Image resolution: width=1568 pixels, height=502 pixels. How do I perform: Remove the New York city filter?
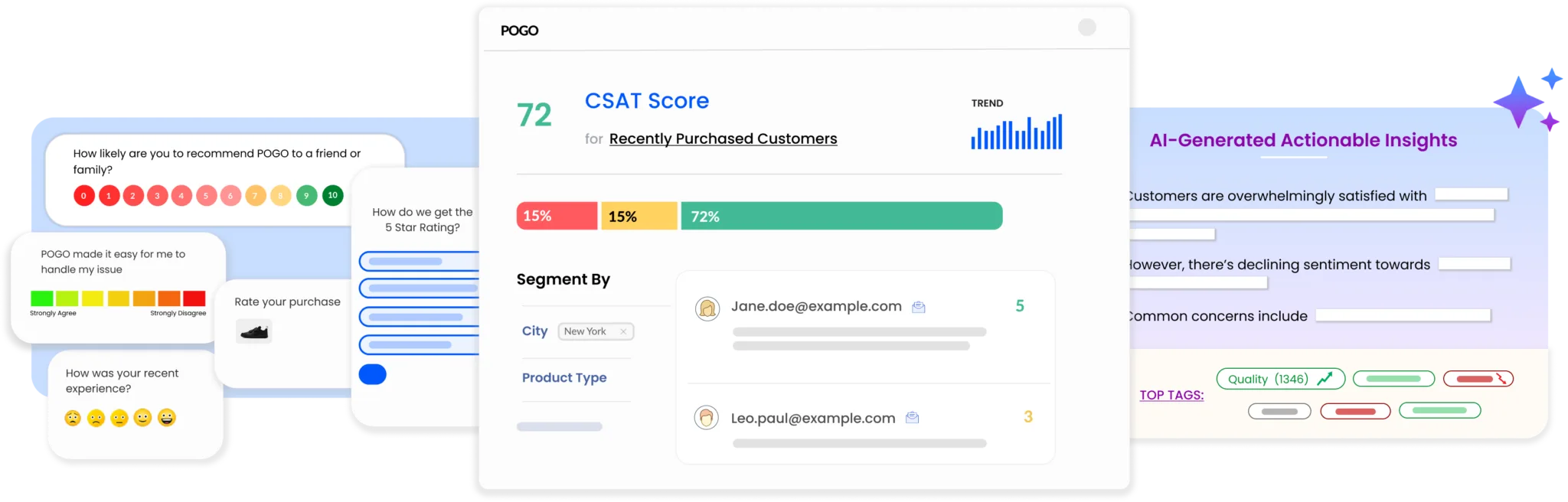pyautogui.click(x=623, y=331)
